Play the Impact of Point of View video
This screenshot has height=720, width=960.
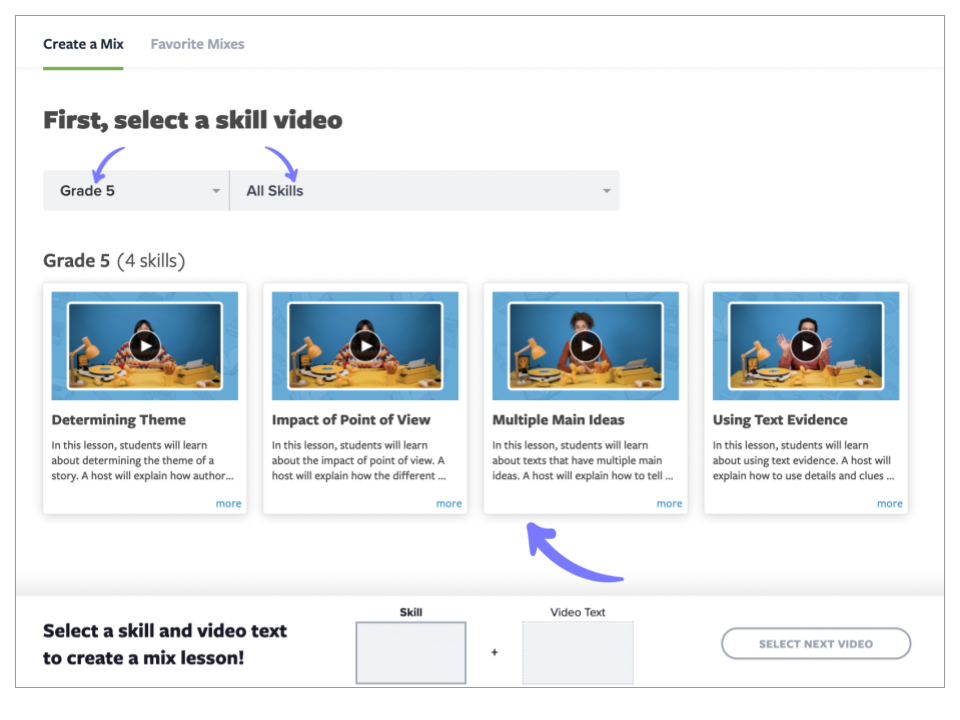click(x=365, y=346)
